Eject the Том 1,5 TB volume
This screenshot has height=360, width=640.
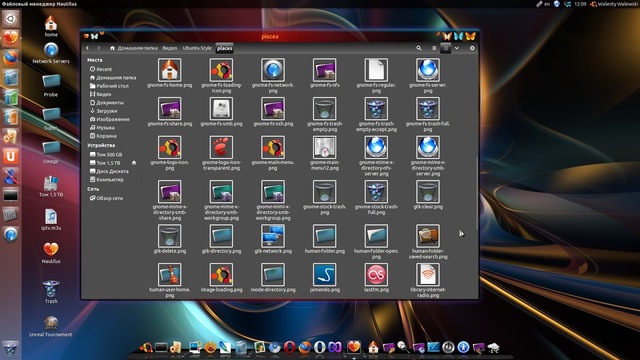[134, 163]
